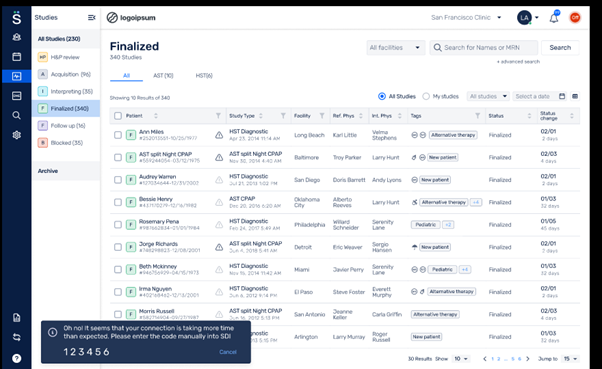Select All Studies (230) in sidebar

coord(66,39)
